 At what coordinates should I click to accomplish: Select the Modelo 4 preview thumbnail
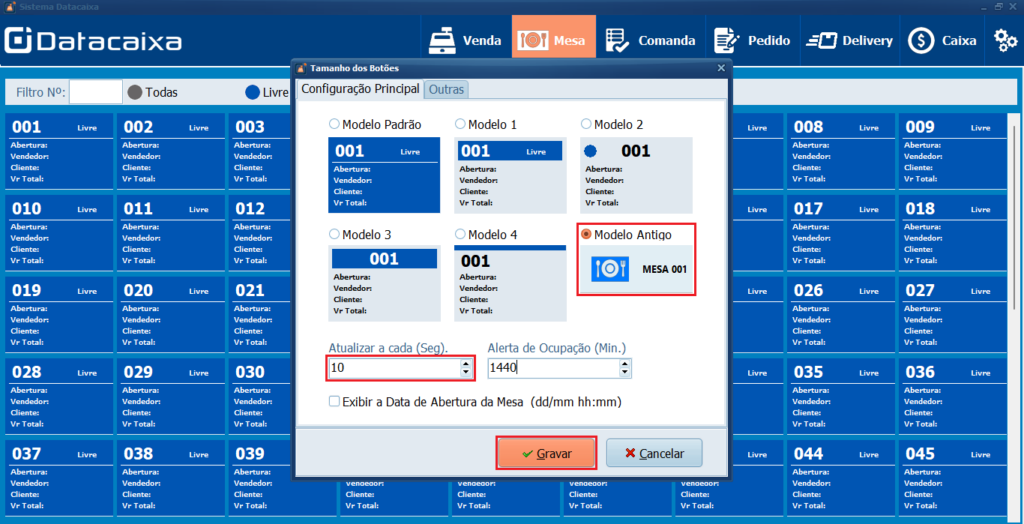click(510, 284)
